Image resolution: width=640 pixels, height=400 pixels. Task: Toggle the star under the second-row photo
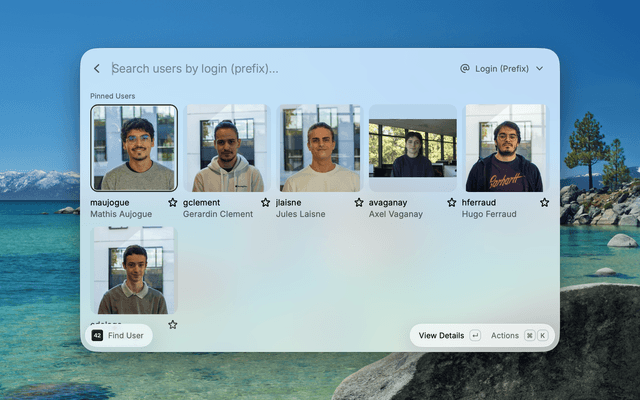tap(173, 325)
